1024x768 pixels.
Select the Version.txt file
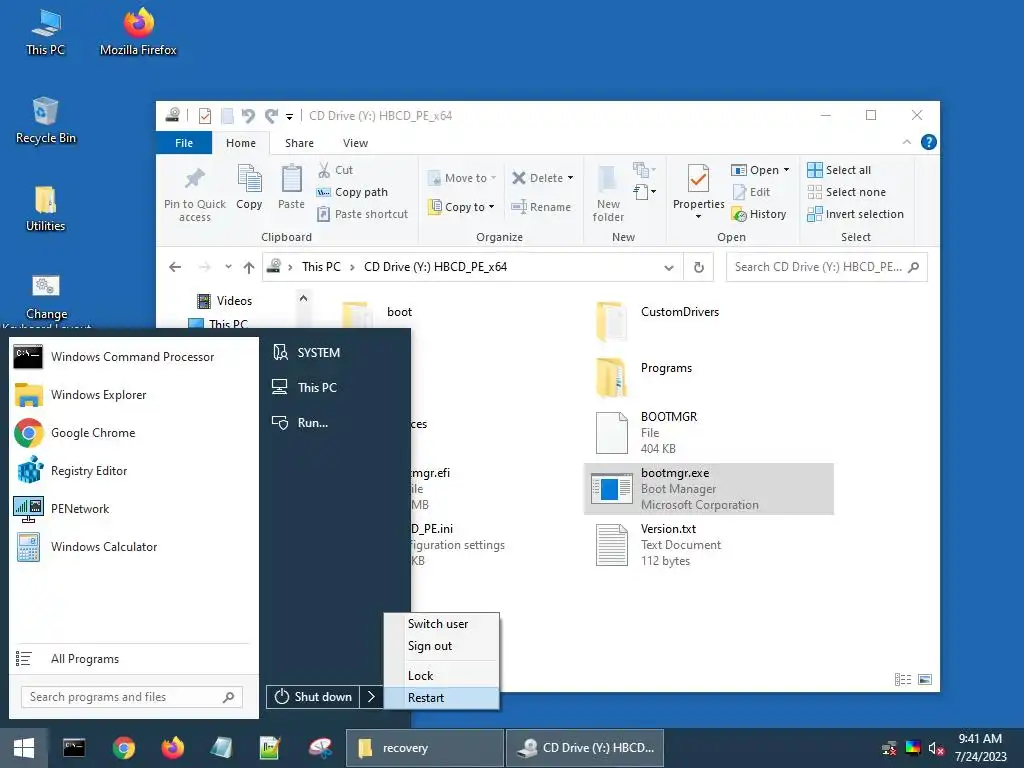(x=709, y=545)
